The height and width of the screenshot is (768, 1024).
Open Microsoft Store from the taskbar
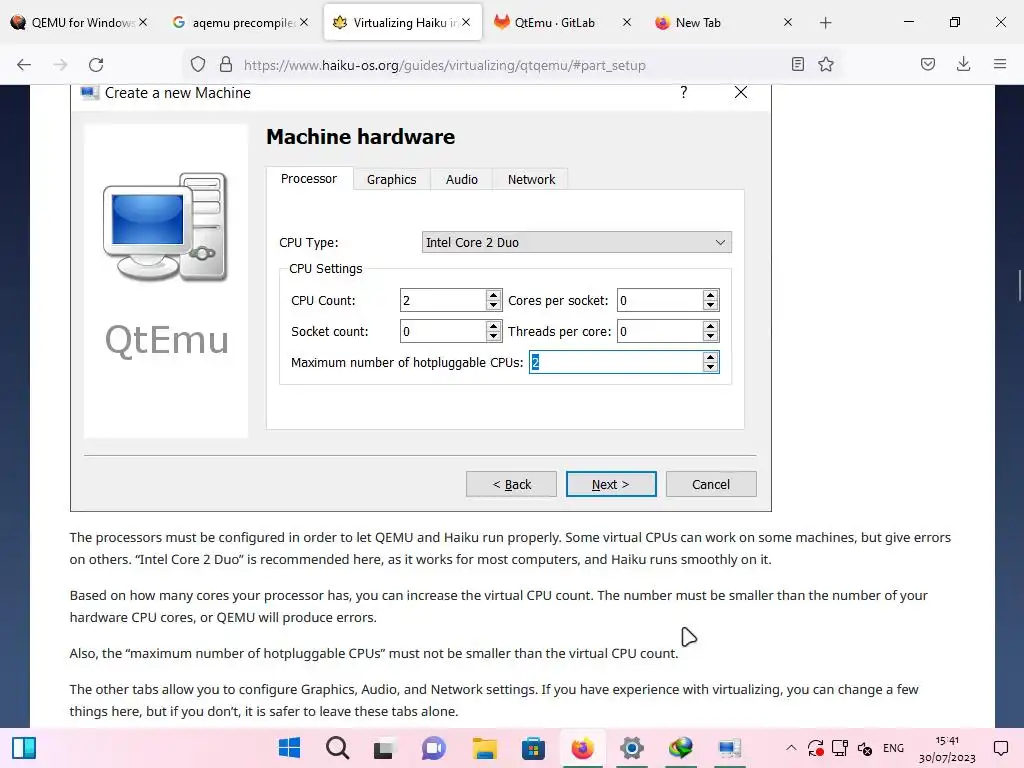tap(533, 748)
